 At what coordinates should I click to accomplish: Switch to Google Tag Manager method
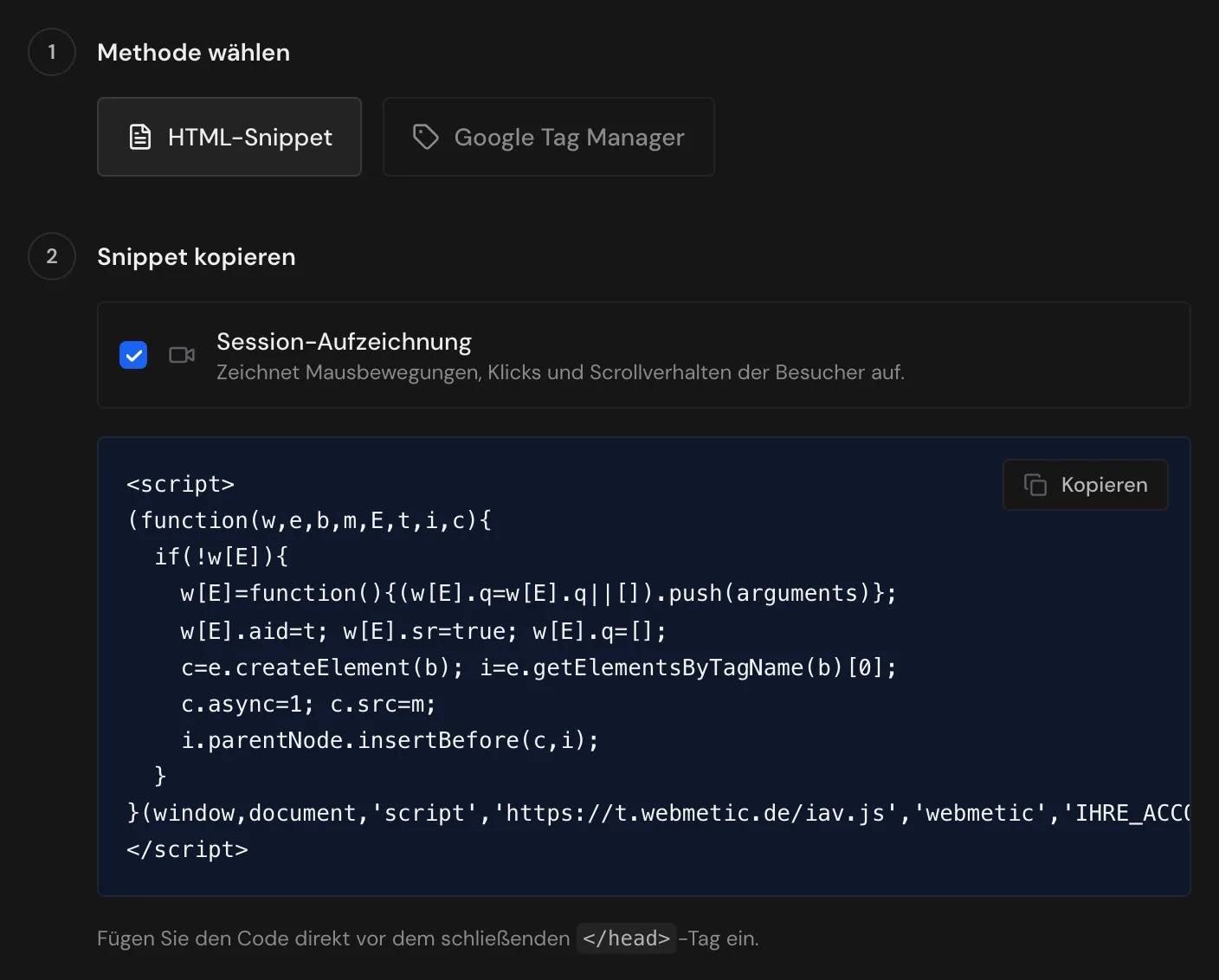coord(548,137)
